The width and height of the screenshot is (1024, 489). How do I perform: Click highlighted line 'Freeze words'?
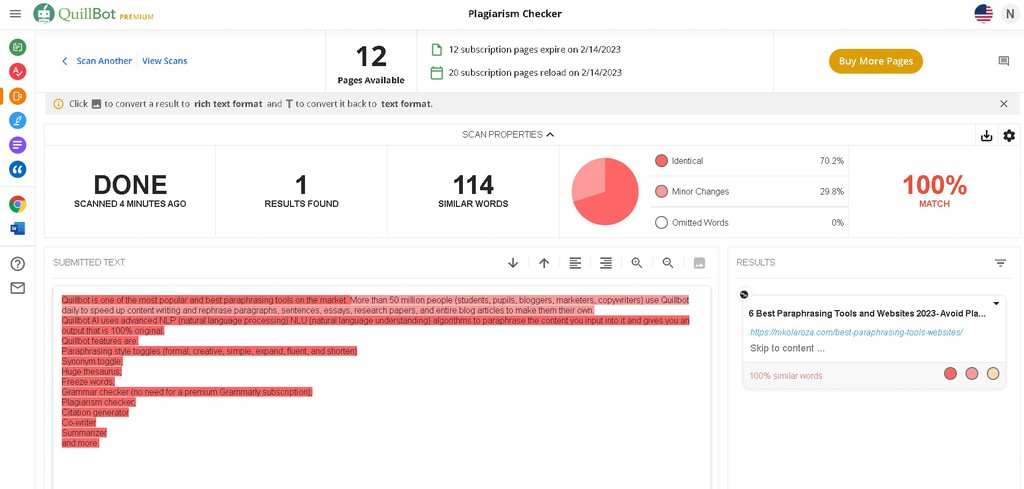click(88, 382)
